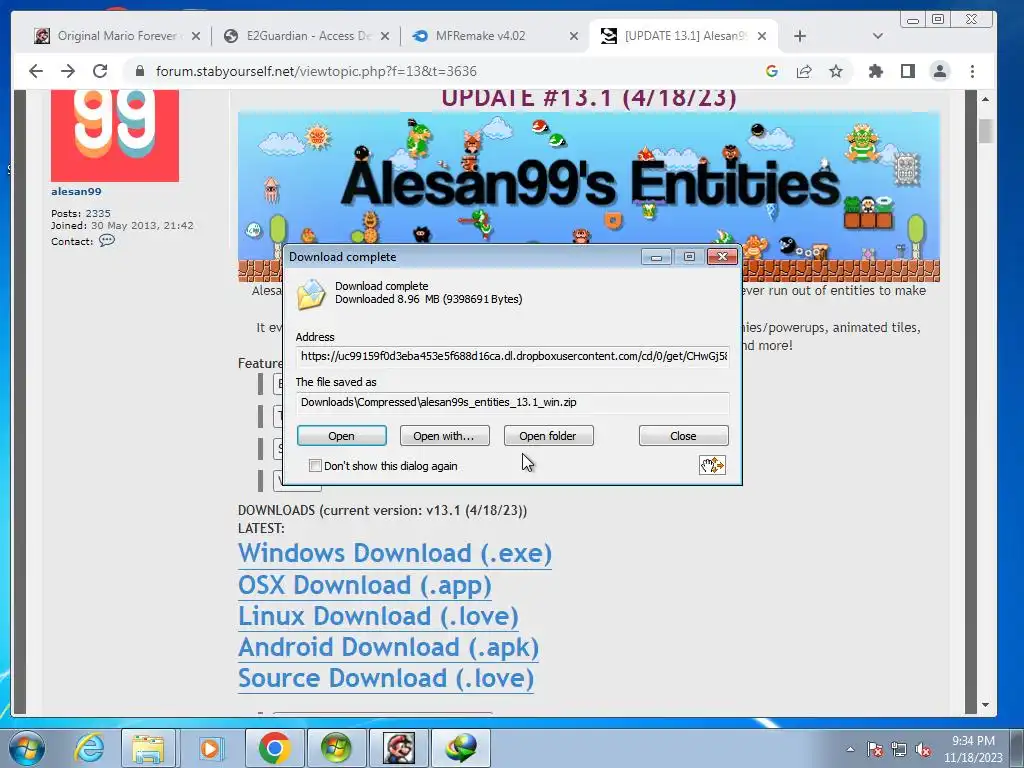Click Internet Download Manager taskbar icon
The height and width of the screenshot is (768, 1024).
(x=460, y=748)
